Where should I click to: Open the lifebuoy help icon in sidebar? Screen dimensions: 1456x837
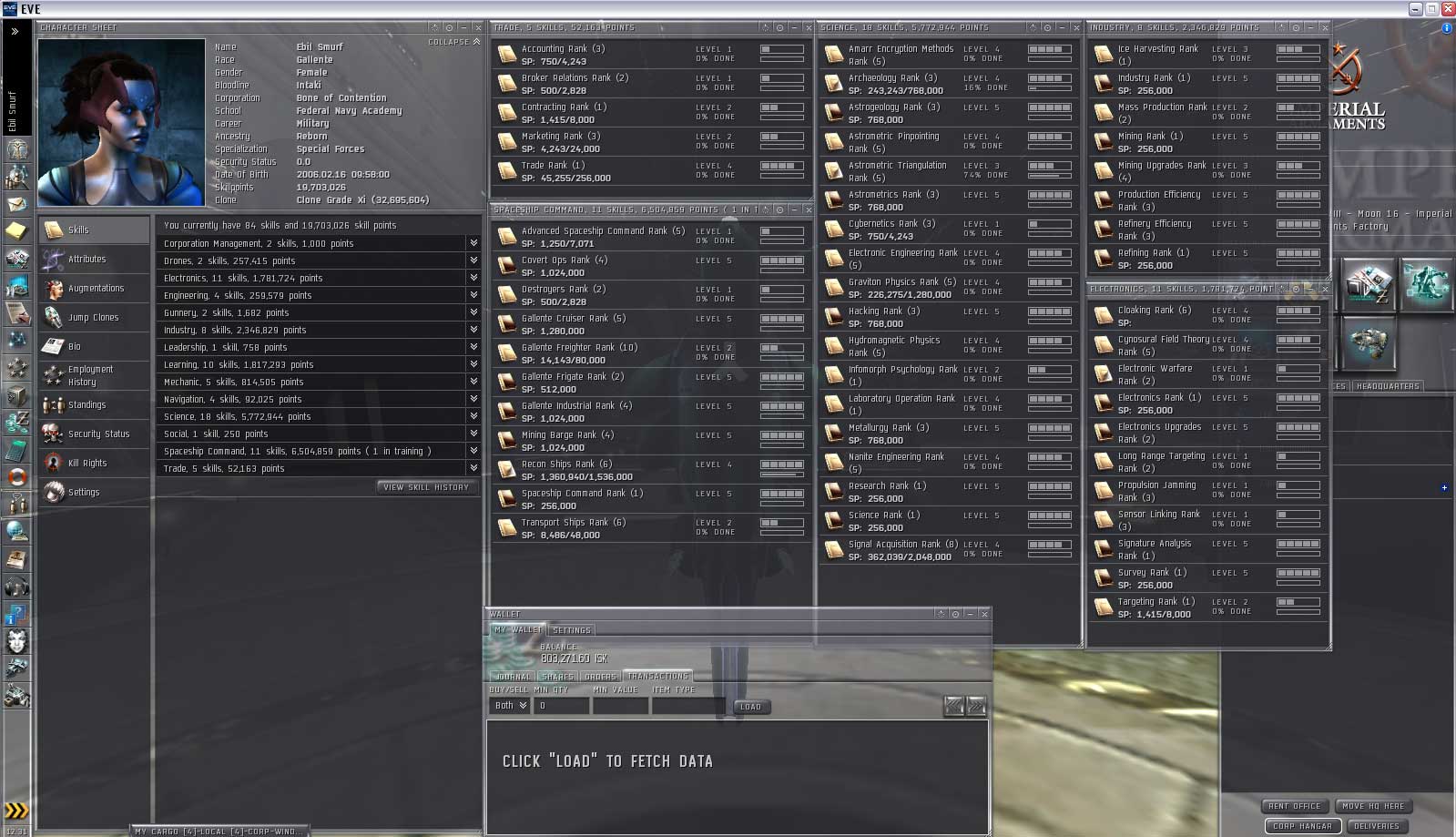[17, 477]
